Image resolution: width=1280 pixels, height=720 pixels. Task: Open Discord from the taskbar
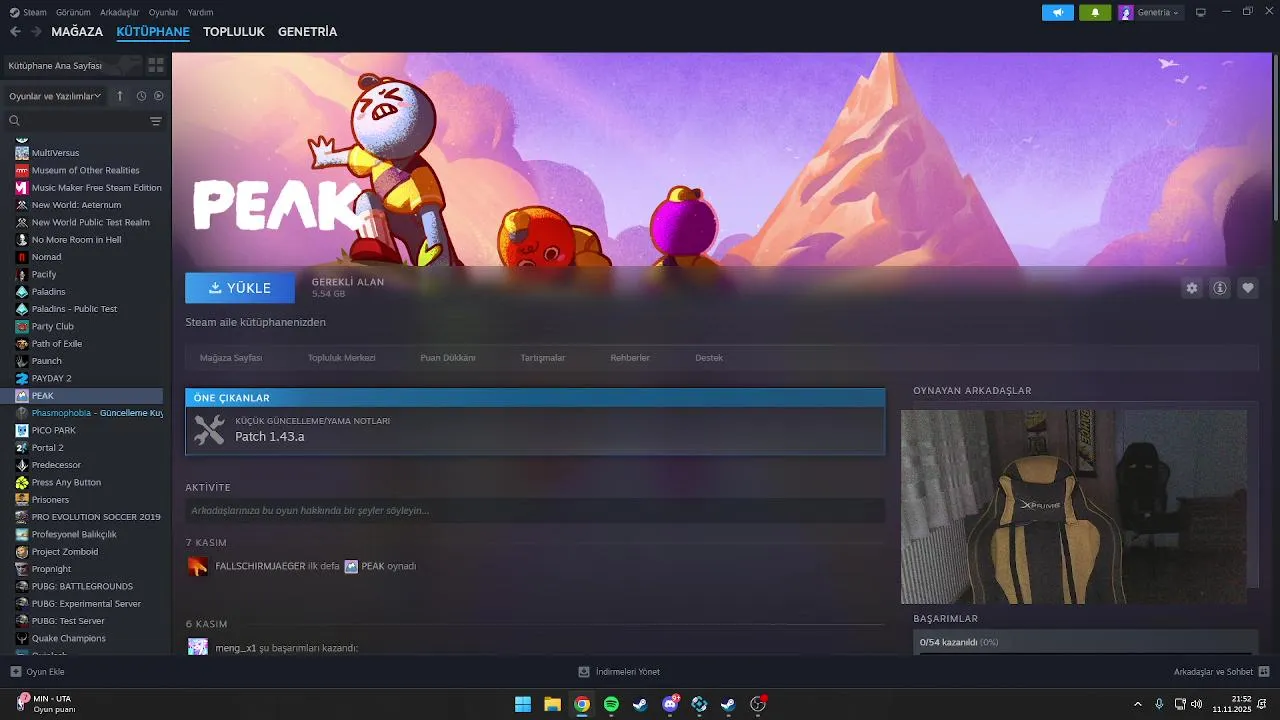tap(670, 704)
